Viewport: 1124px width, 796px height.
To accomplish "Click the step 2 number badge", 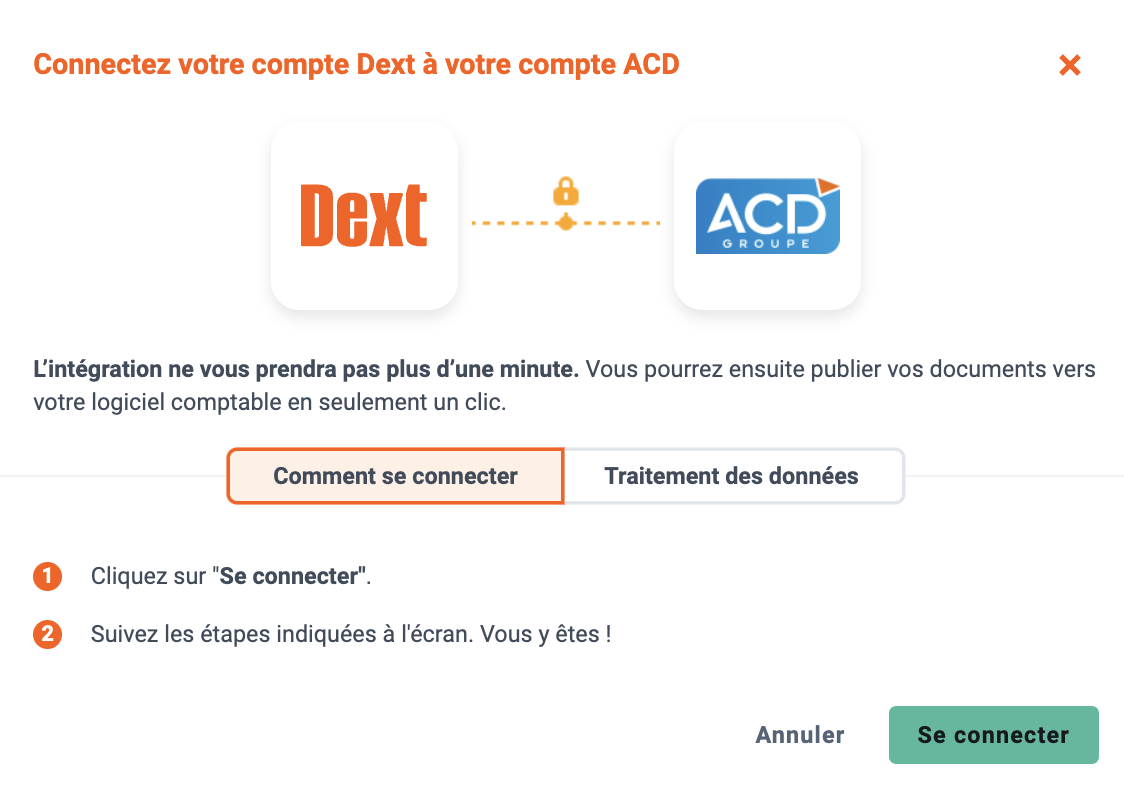I will (47, 634).
